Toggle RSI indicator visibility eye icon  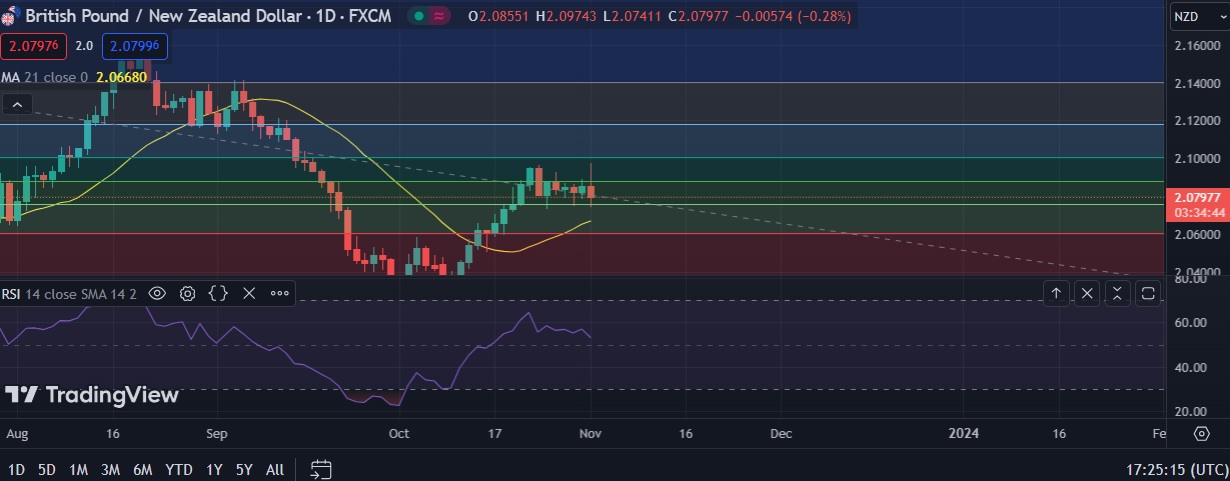coord(157,293)
